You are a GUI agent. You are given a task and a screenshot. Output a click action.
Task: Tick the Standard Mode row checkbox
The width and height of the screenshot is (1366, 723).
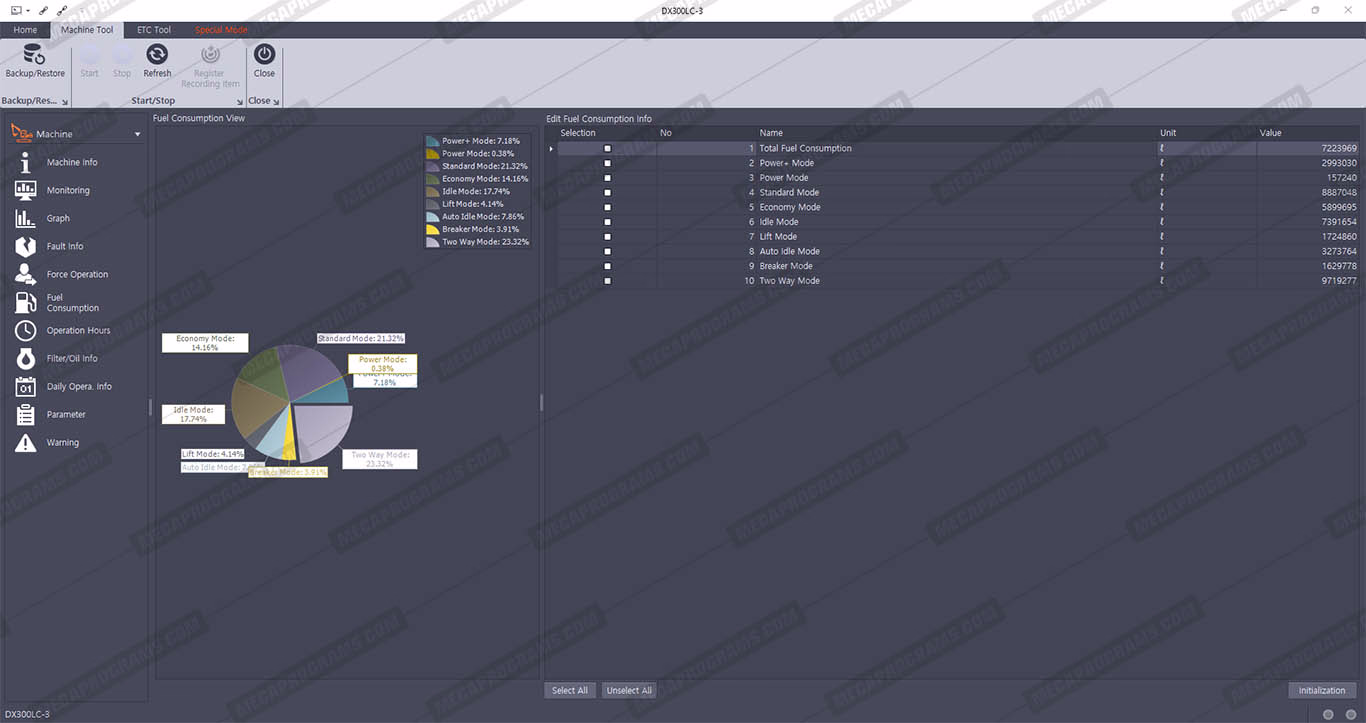[607, 192]
